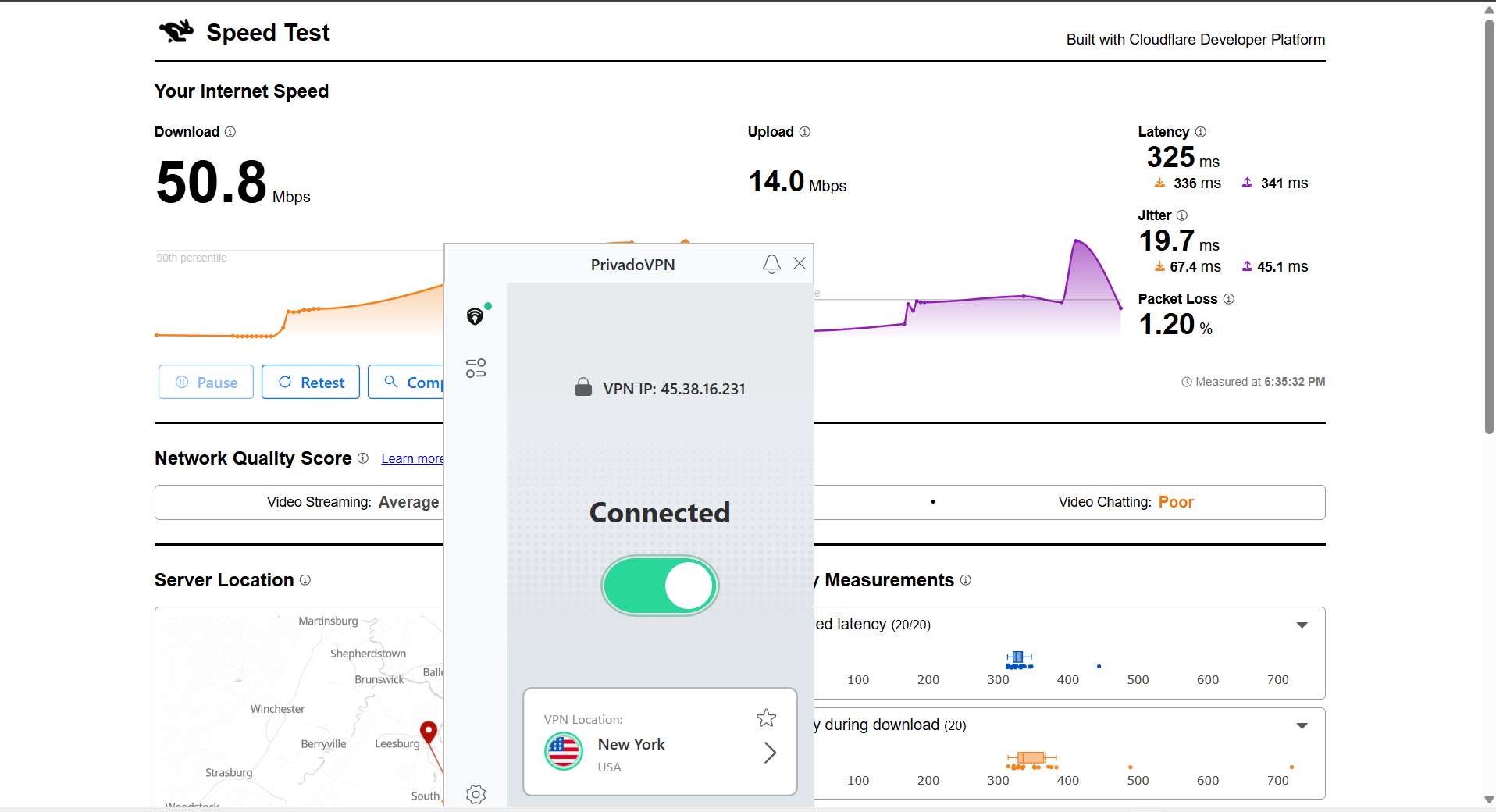This screenshot has height=812, width=1496.
Task: Click the Measured at 6:35:32 PM timestamp
Action: 1260,382
